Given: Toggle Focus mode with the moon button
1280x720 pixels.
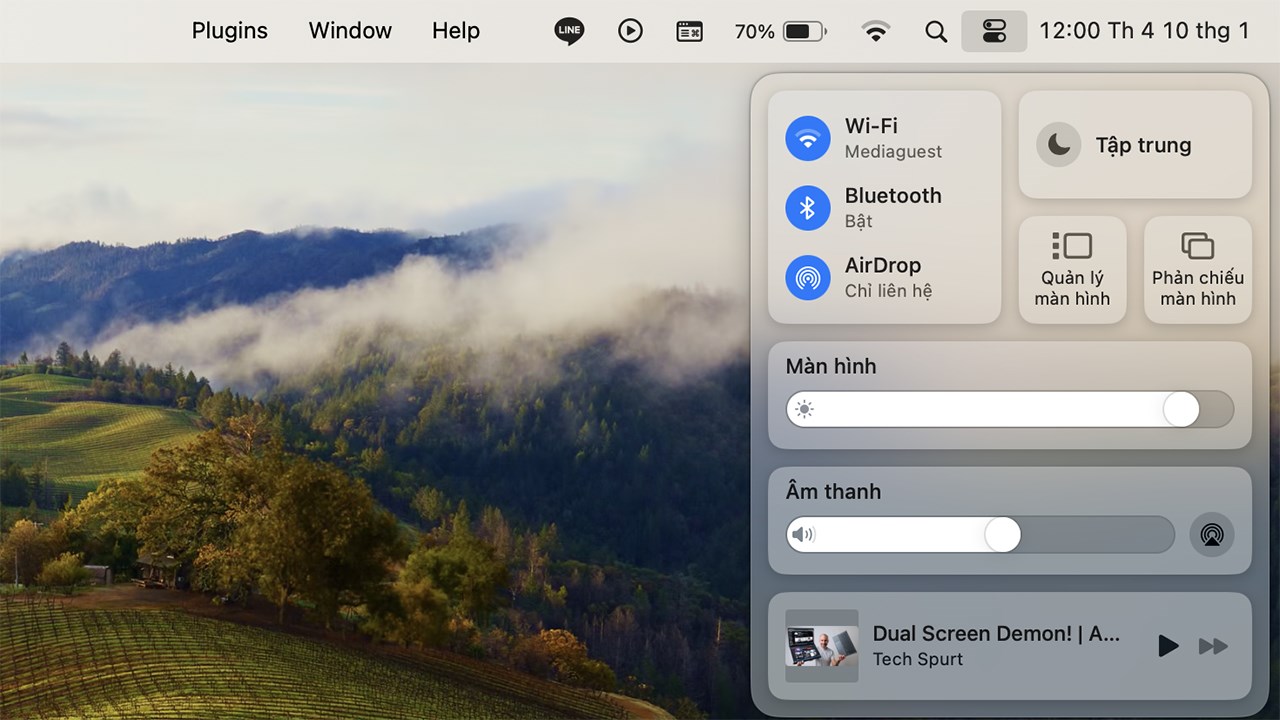Looking at the screenshot, I should click(1058, 145).
